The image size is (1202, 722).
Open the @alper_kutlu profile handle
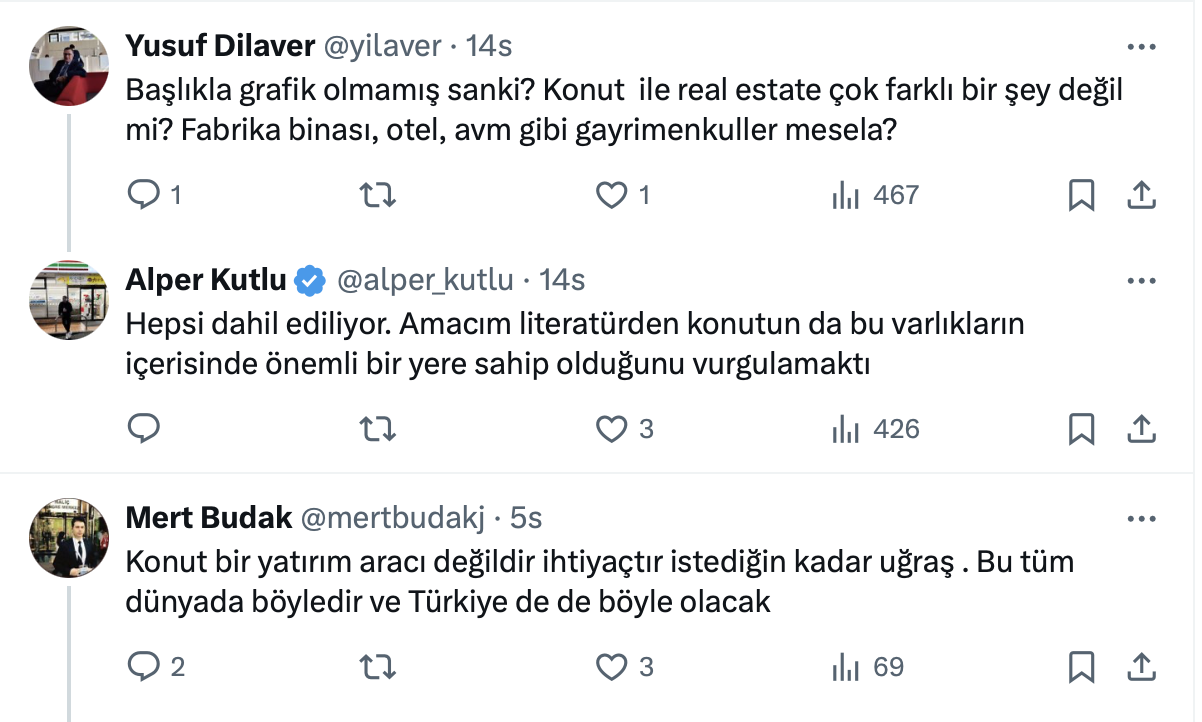(x=426, y=281)
